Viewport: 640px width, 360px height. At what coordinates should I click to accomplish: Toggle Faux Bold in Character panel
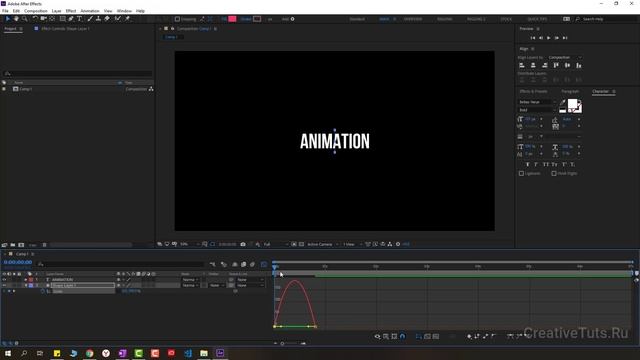click(x=527, y=164)
